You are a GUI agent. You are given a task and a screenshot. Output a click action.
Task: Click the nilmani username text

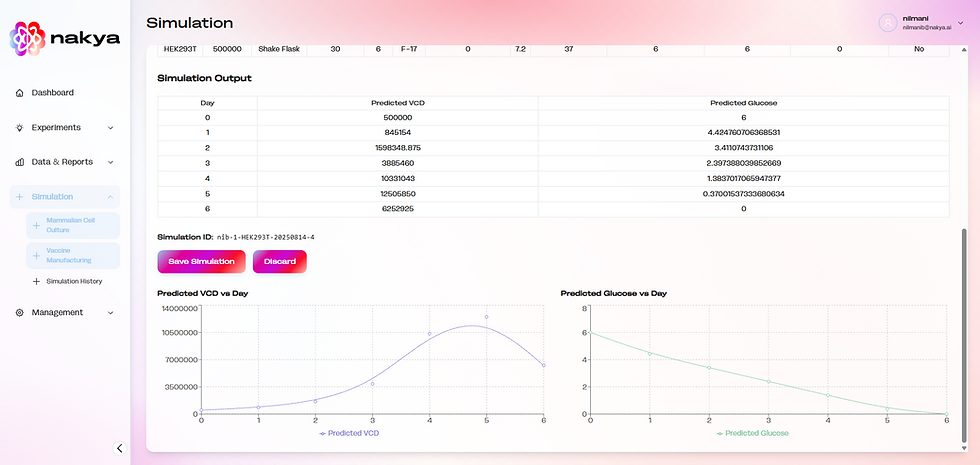914,19
